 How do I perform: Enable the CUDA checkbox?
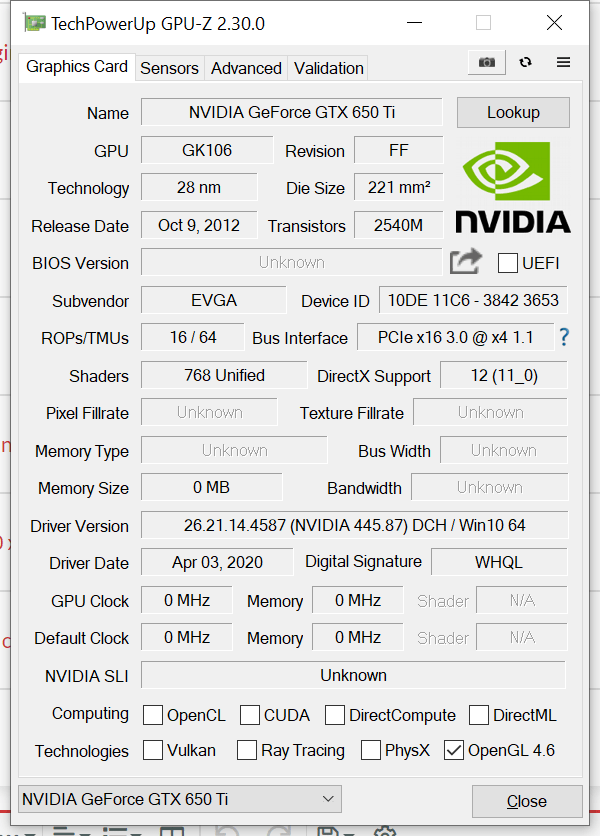250,715
